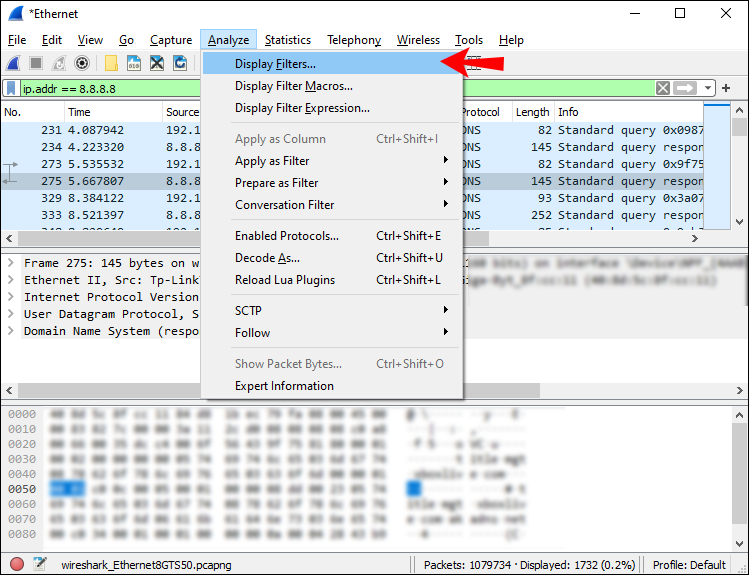749x575 pixels.
Task: Open capture options with the gear icon
Action: (82, 63)
